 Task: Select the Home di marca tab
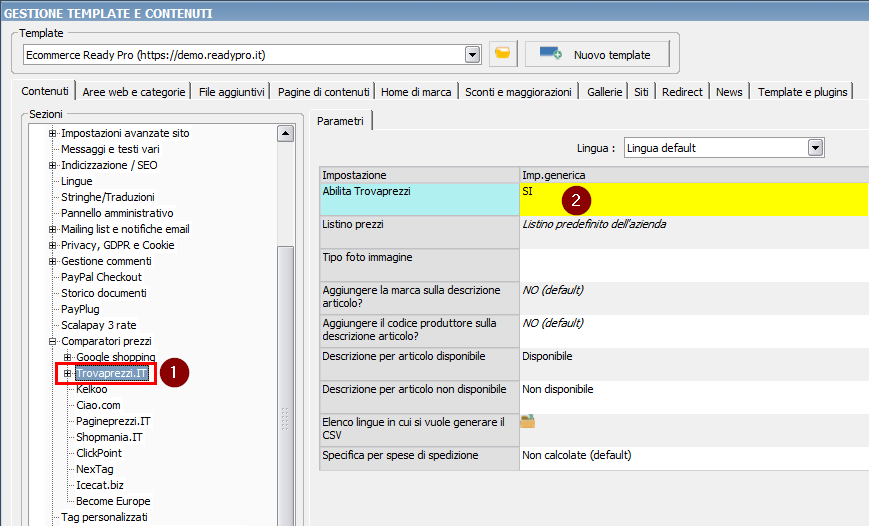pos(416,92)
